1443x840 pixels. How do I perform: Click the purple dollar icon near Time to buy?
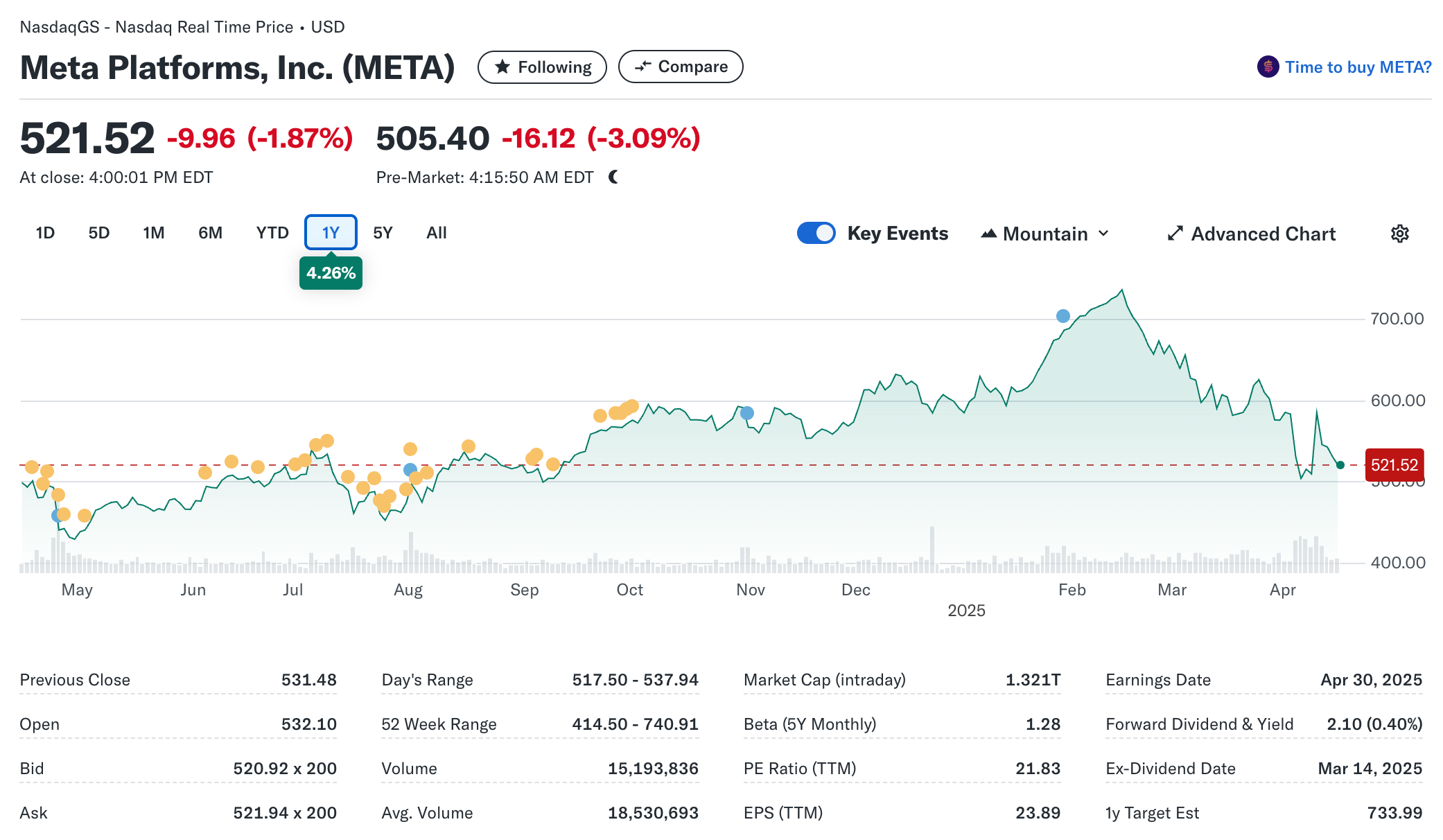coord(1268,67)
